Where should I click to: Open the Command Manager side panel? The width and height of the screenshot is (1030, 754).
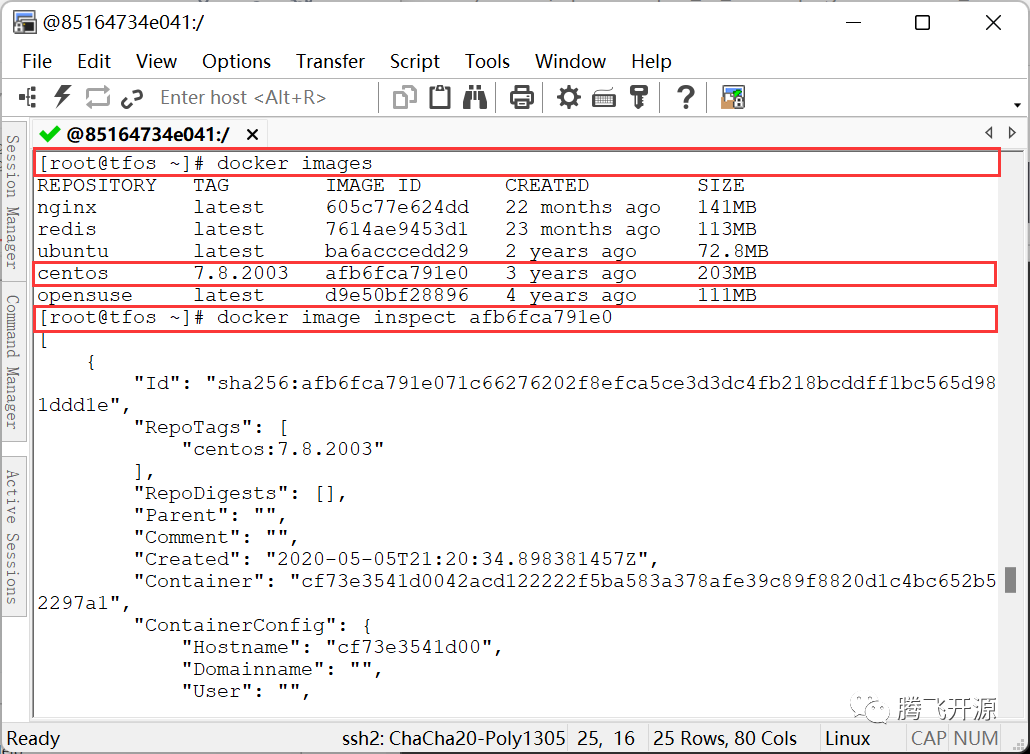click(14, 361)
